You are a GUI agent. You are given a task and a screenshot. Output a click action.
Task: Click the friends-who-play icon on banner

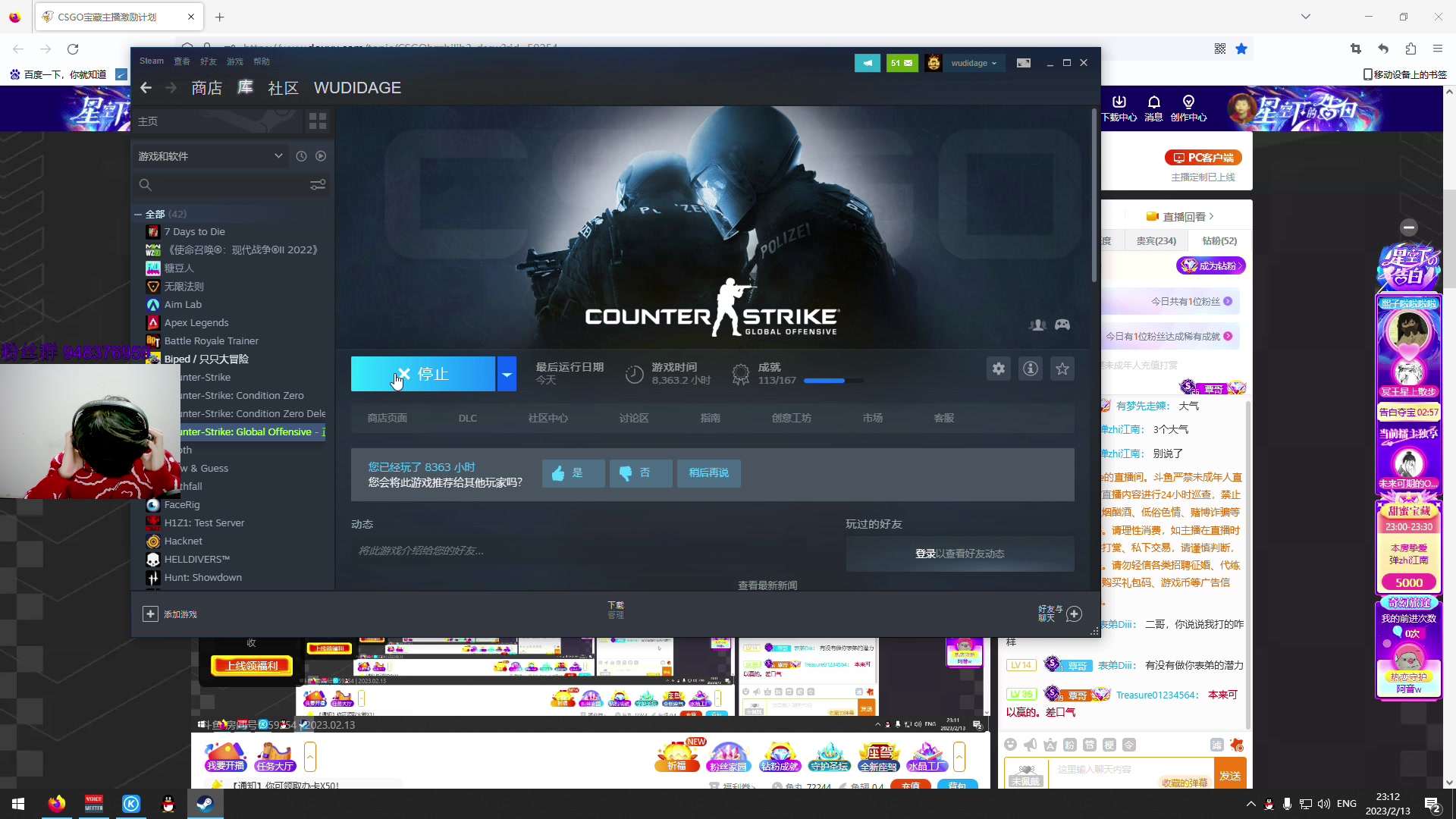click(1037, 325)
